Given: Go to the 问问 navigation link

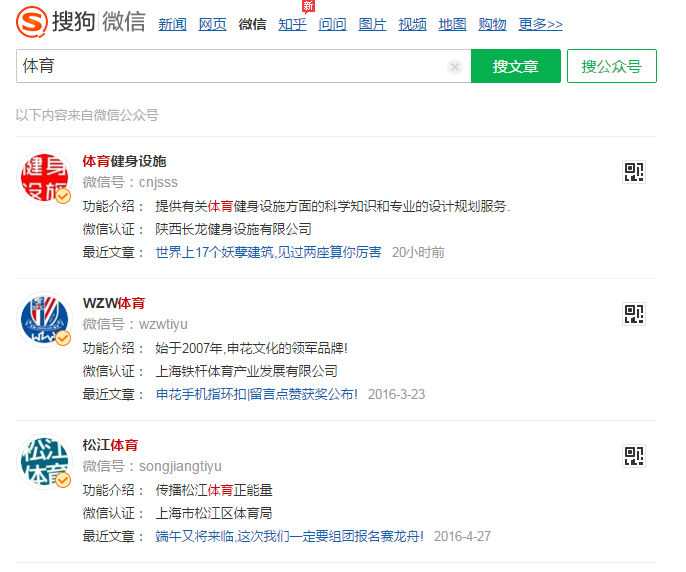Looking at the screenshot, I should pyautogui.click(x=332, y=24).
